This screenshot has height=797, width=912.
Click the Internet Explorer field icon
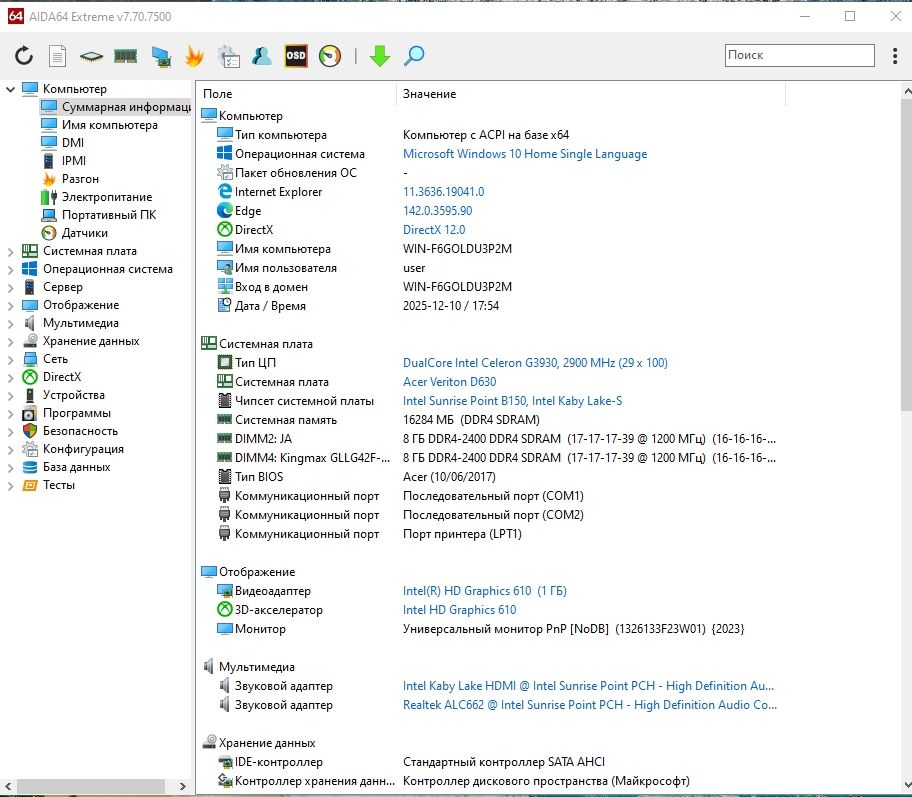pyautogui.click(x=225, y=191)
